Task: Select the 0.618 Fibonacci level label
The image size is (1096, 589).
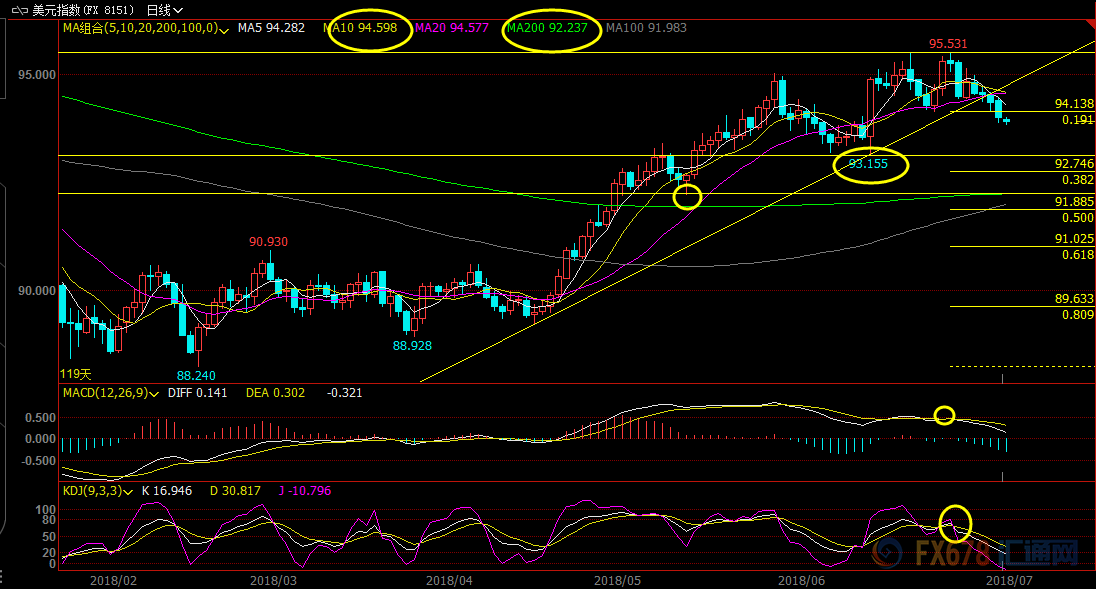Action: point(1077,255)
